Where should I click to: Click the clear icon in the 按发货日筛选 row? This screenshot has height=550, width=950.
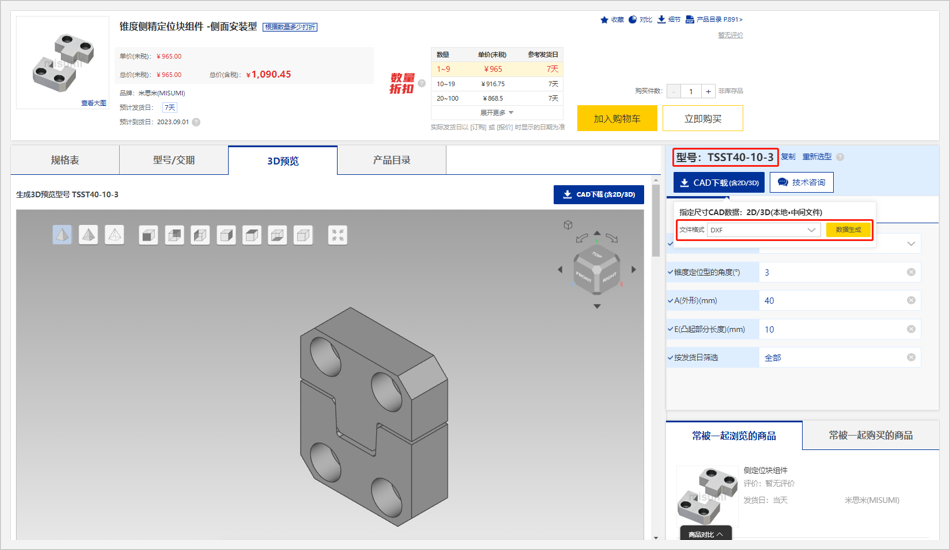(911, 357)
